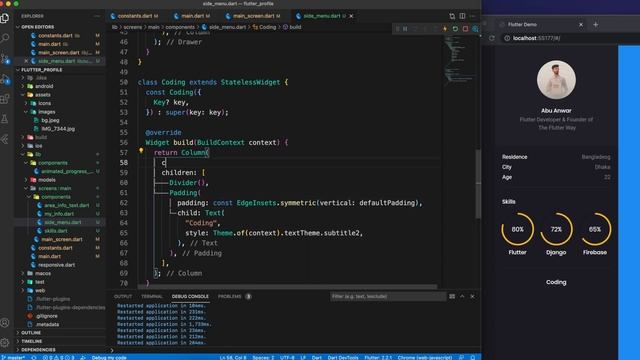Viewport: 640px width, 360px height.
Task: Reload the browser page
Action: (x=492, y=38)
